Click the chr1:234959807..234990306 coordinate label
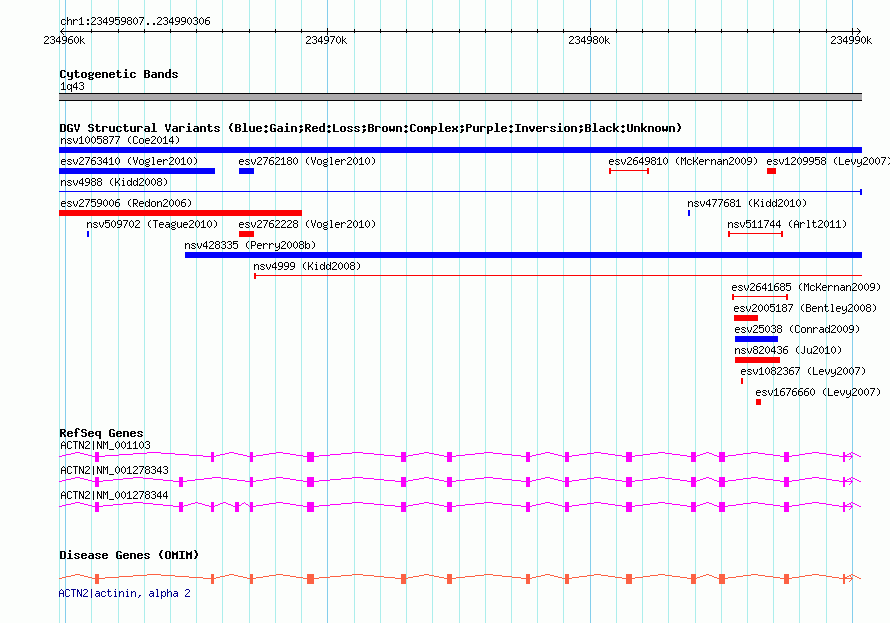Image resolution: width=890 pixels, height=623 pixels. [135, 21]
